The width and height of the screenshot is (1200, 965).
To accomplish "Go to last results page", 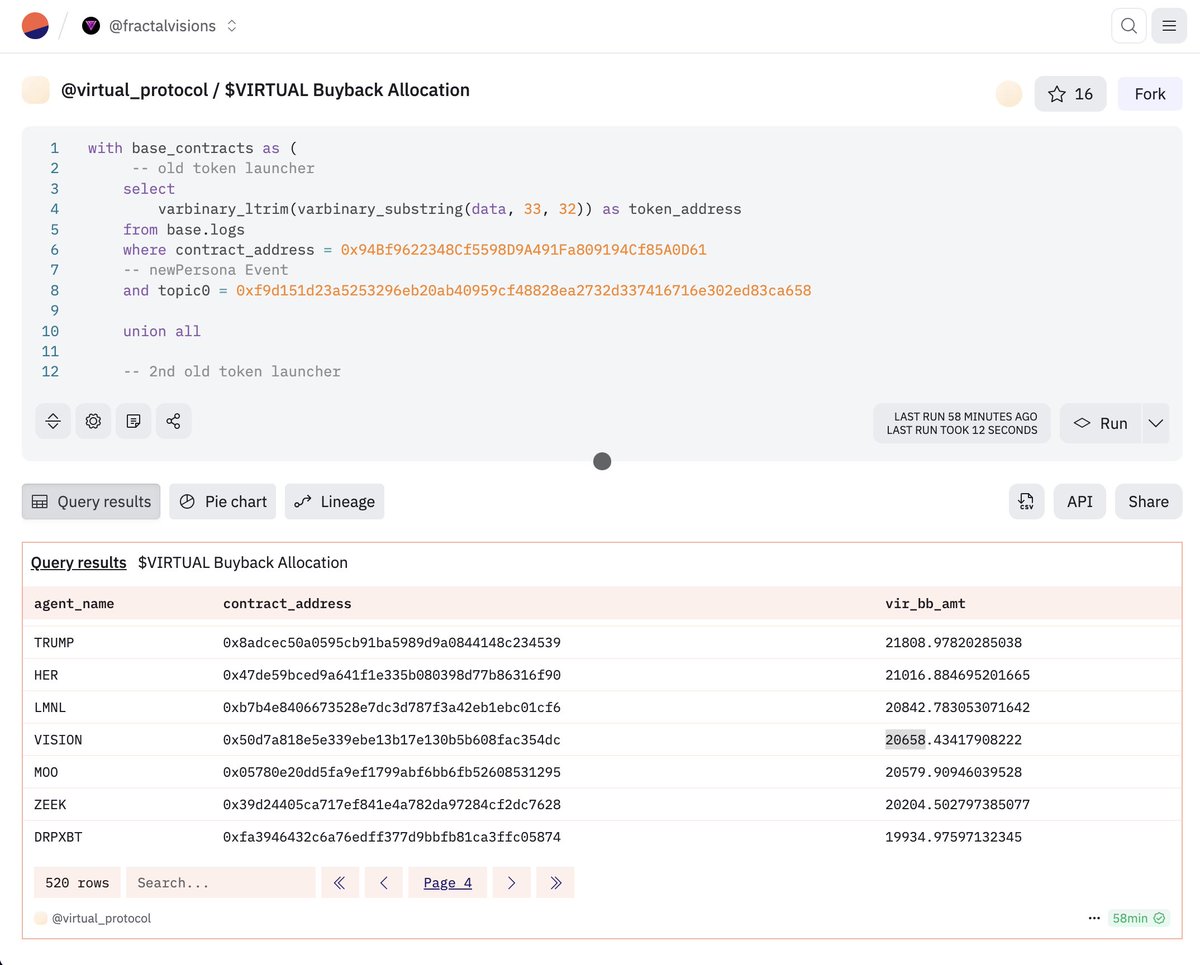I will coord(555,882).
